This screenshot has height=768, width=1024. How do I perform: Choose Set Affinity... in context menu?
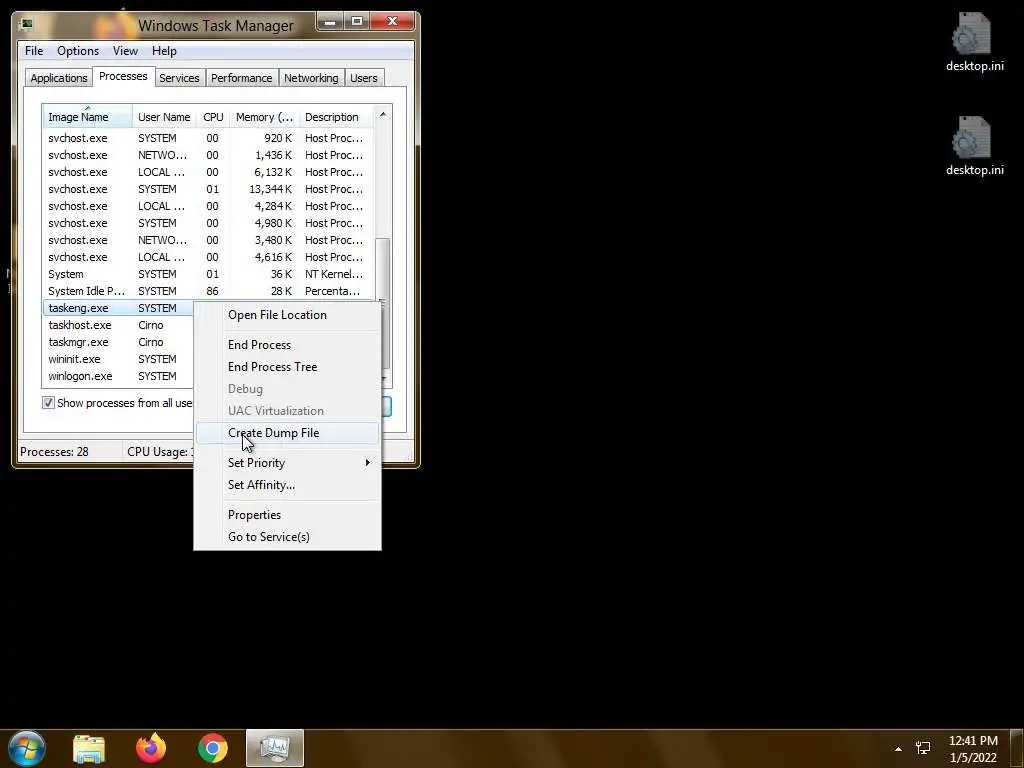point(287,485)
